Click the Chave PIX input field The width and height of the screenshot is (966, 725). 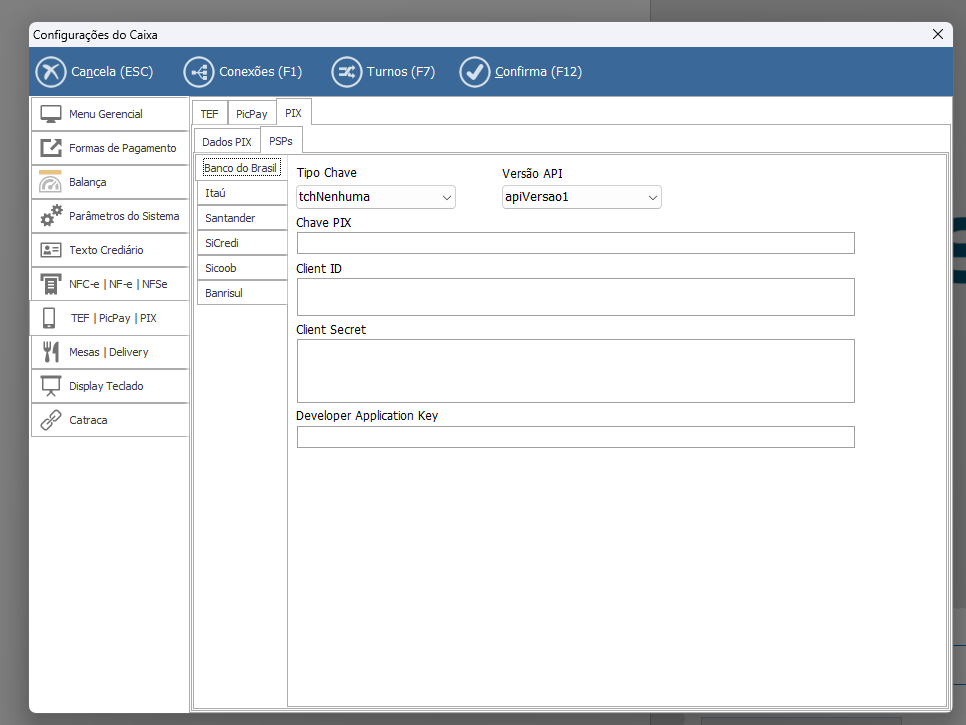pos(575,243)
